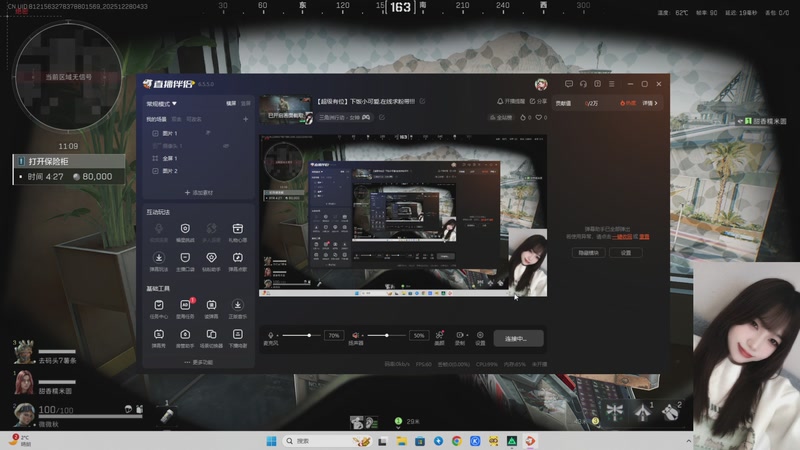Open 钻粉助手 diamond fan helper icon
The image size is (800, 450).
click(x=211, y=258)
